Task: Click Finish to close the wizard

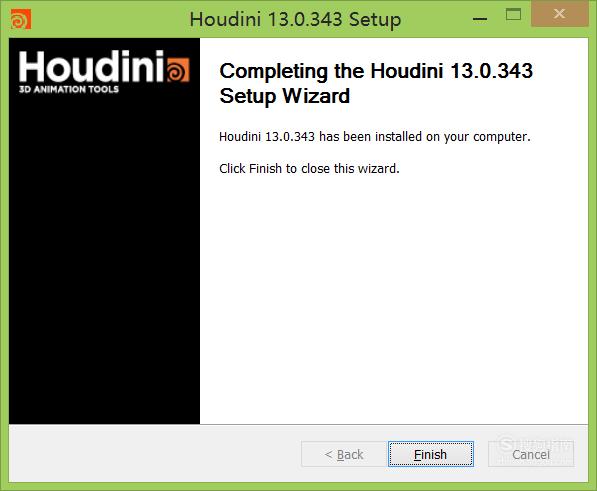Action: click(x=431, y=454)
